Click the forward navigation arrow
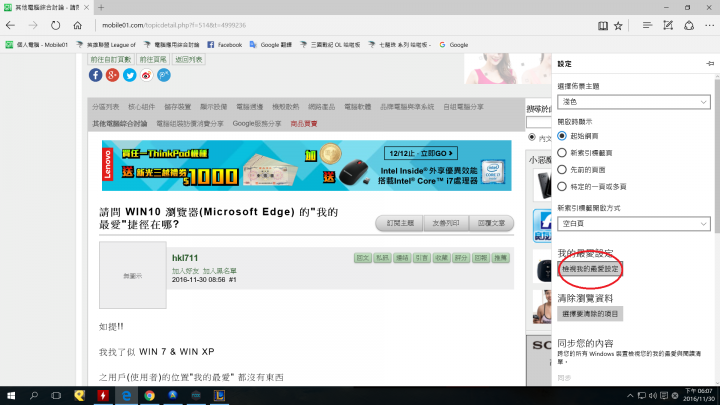Viewport: 720px width, 405px height. click(x=33, y=25)
